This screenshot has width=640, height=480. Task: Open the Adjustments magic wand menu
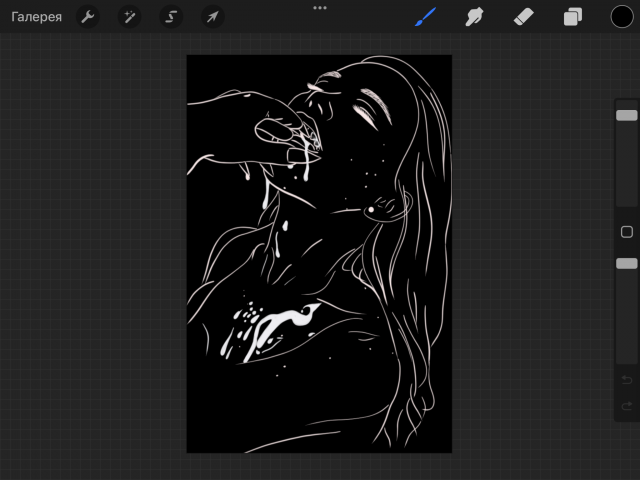tap(129, 17)
